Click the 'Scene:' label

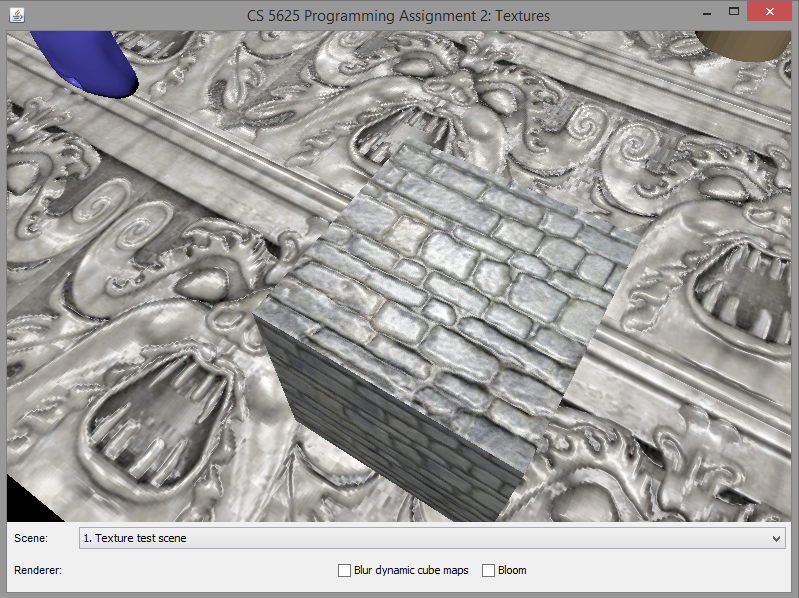click(31, 538)
